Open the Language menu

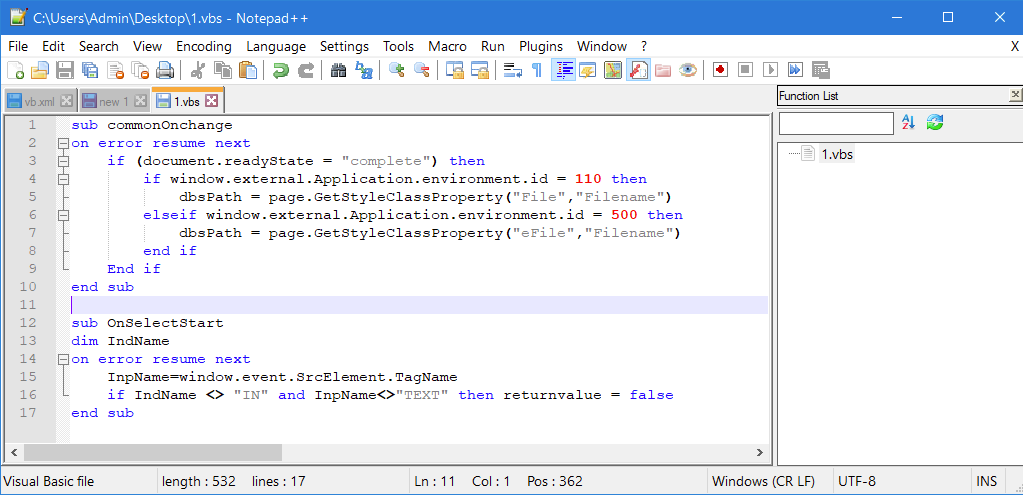[276, 46]
